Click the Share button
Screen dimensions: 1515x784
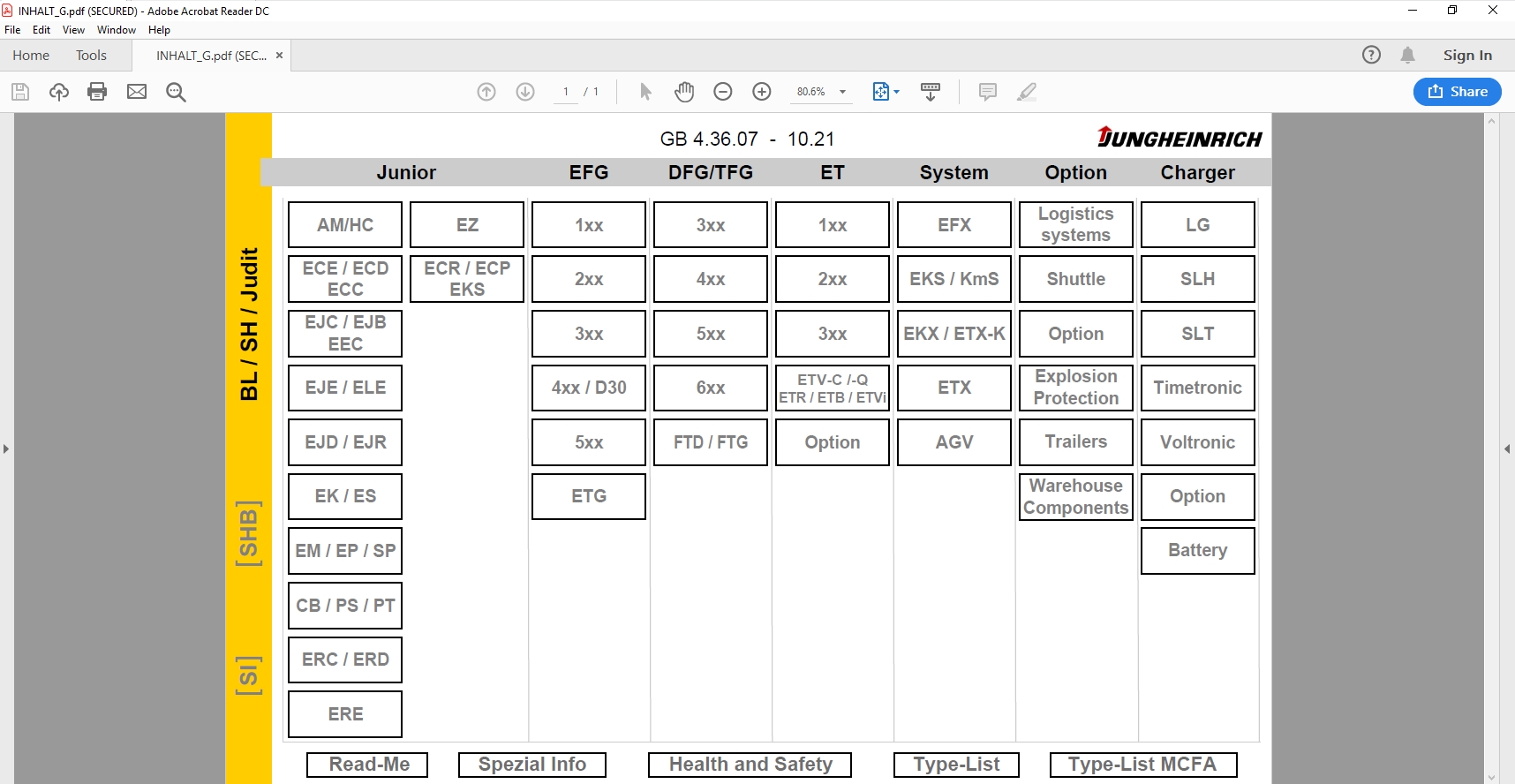1458,92
